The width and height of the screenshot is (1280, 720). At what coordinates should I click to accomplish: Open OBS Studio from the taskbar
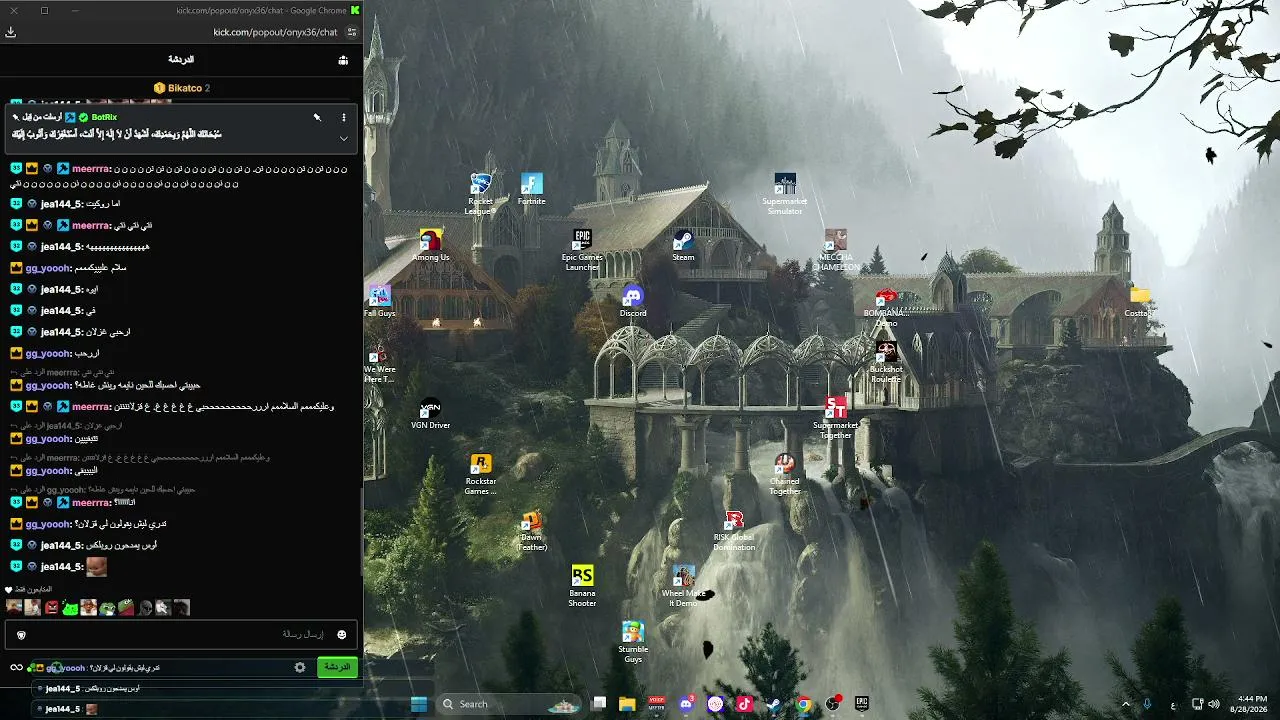[833, 704]
